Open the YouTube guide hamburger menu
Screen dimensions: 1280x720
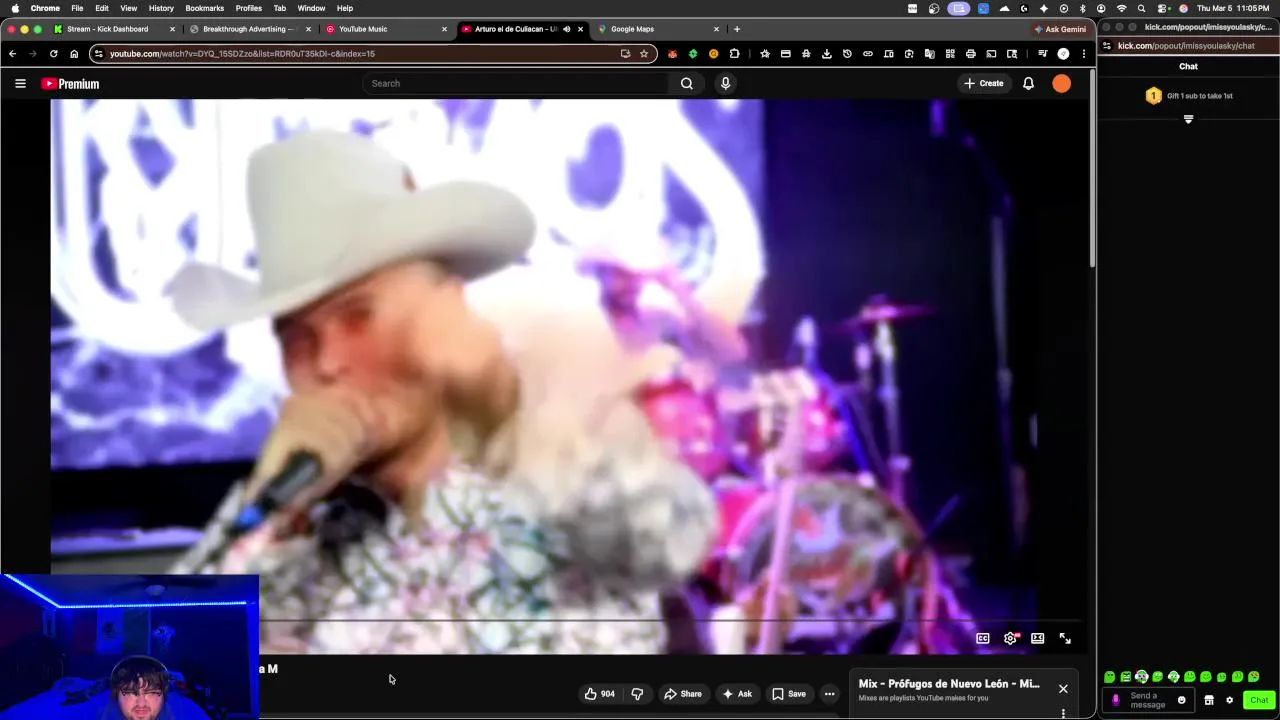[20, 84]
